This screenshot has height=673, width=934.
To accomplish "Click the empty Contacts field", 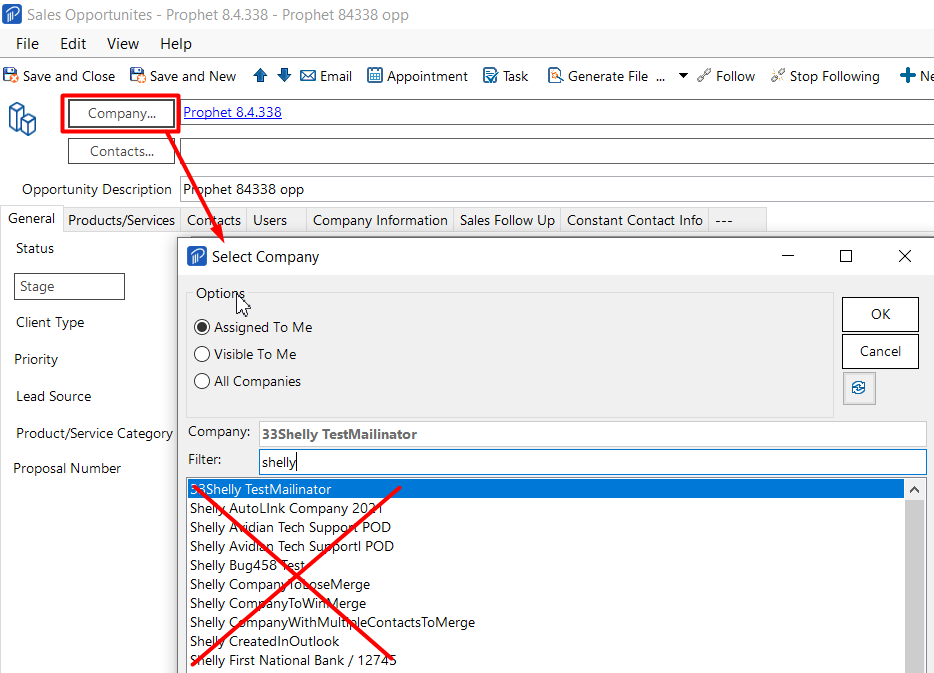I will [x=557, y=151].
